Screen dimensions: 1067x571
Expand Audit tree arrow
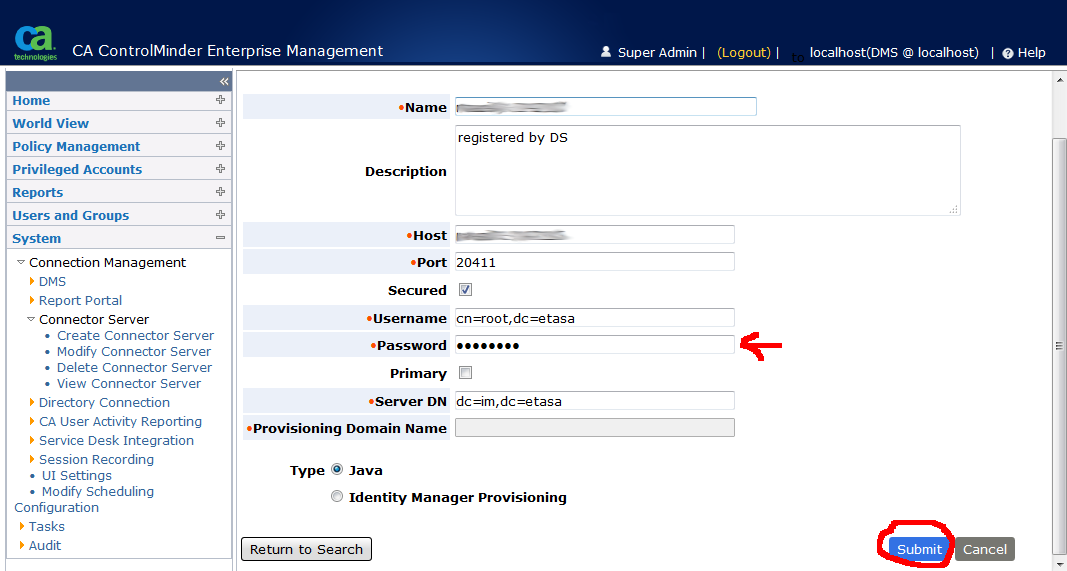[22, 545]
